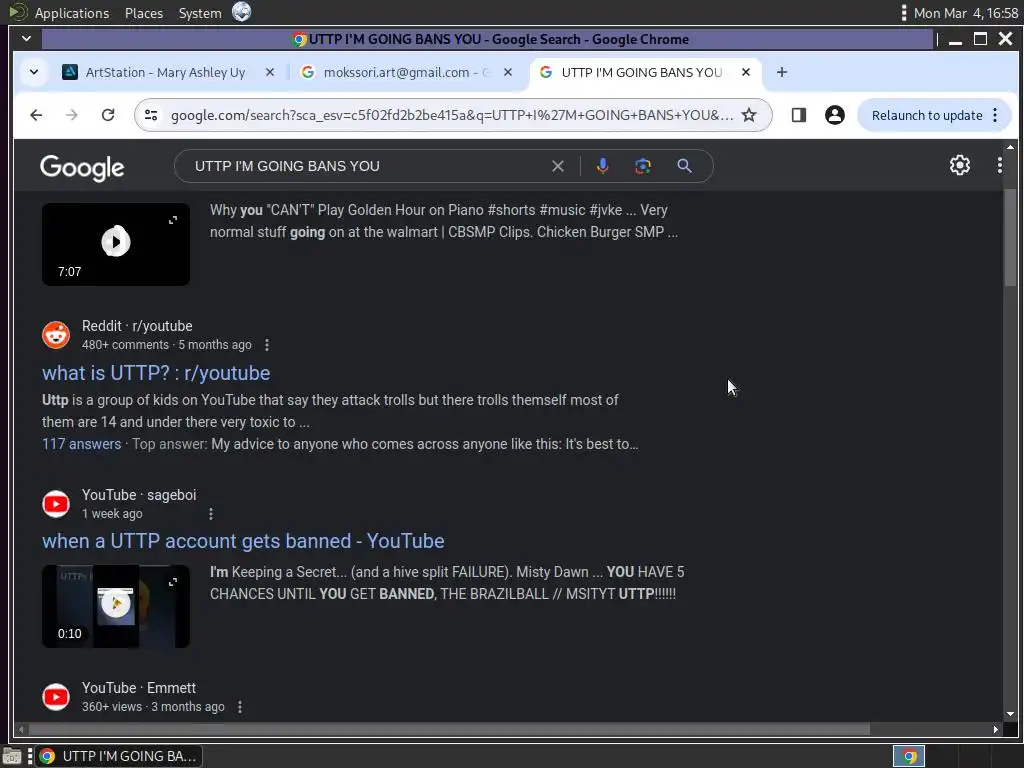The image size is (1024, 768).
Task: Click the taskbar entry UTTP I'M GOING BA...
Action: (x=118, y=756)
